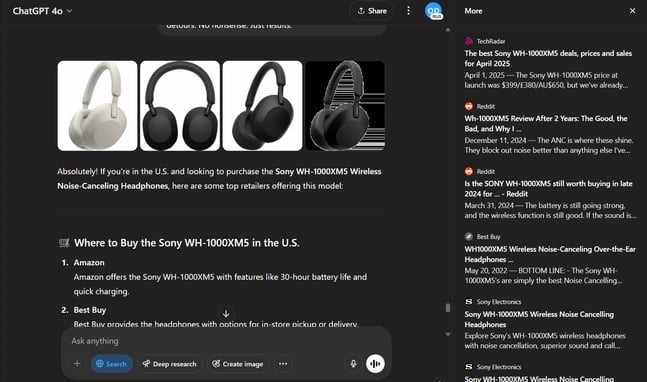Click the 'More' panel title
Viewport: 647px width, 382px height.
pyautogui.click(x=473, y=11)
